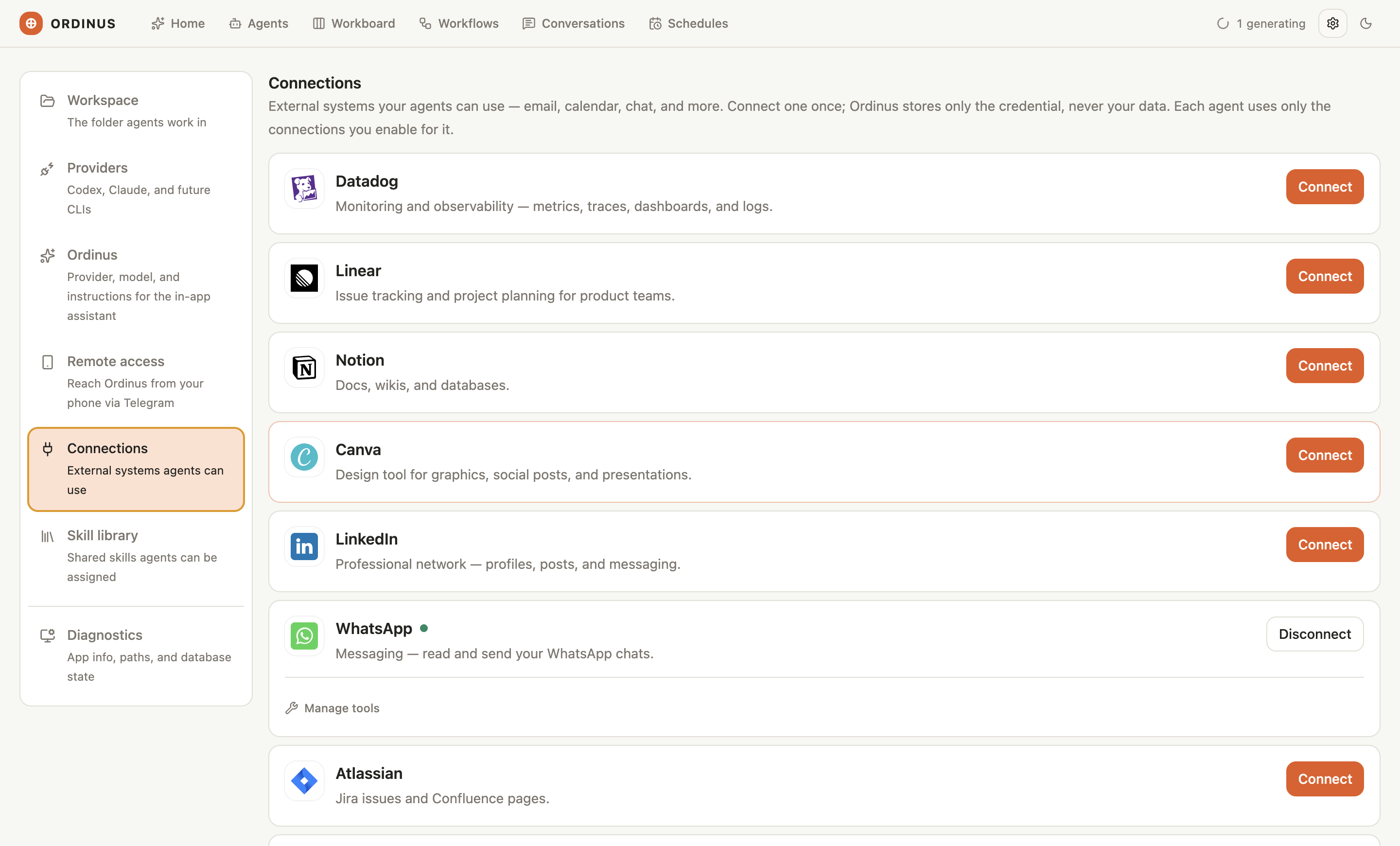Select the Providers settings section
Image resolution: width=1400 pixels, height=846 pixels.
pyautogui.click(x=137, y=188)
